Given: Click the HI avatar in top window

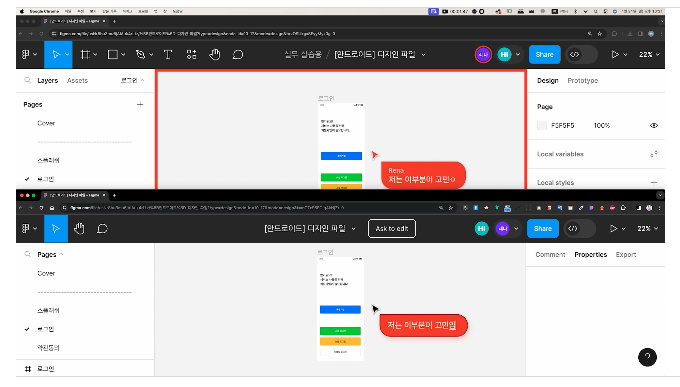Looking at the screenshot, I should [x=504, y=55].
